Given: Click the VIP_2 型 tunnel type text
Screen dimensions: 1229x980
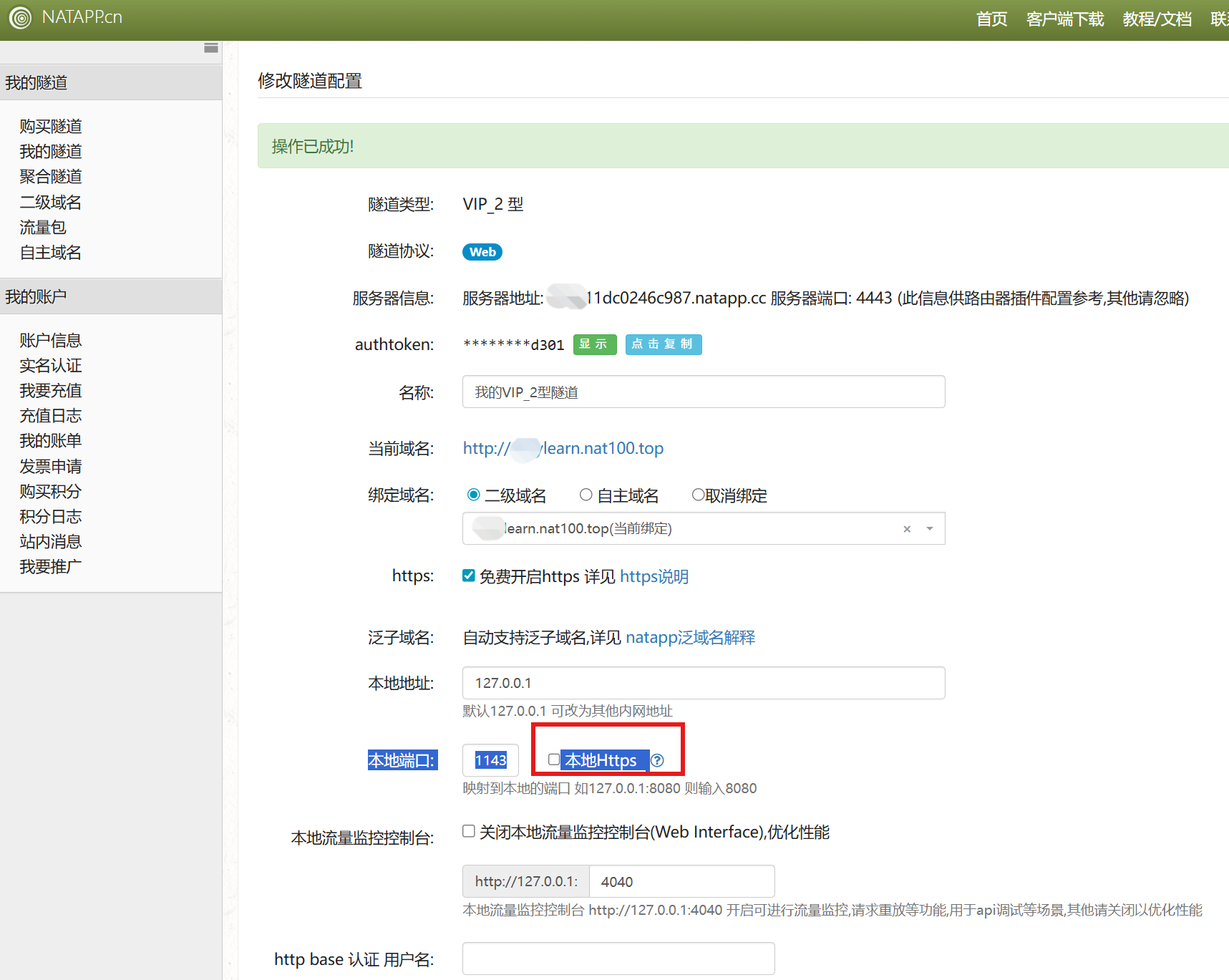Looking at the screenshot, I should [493, 204].
